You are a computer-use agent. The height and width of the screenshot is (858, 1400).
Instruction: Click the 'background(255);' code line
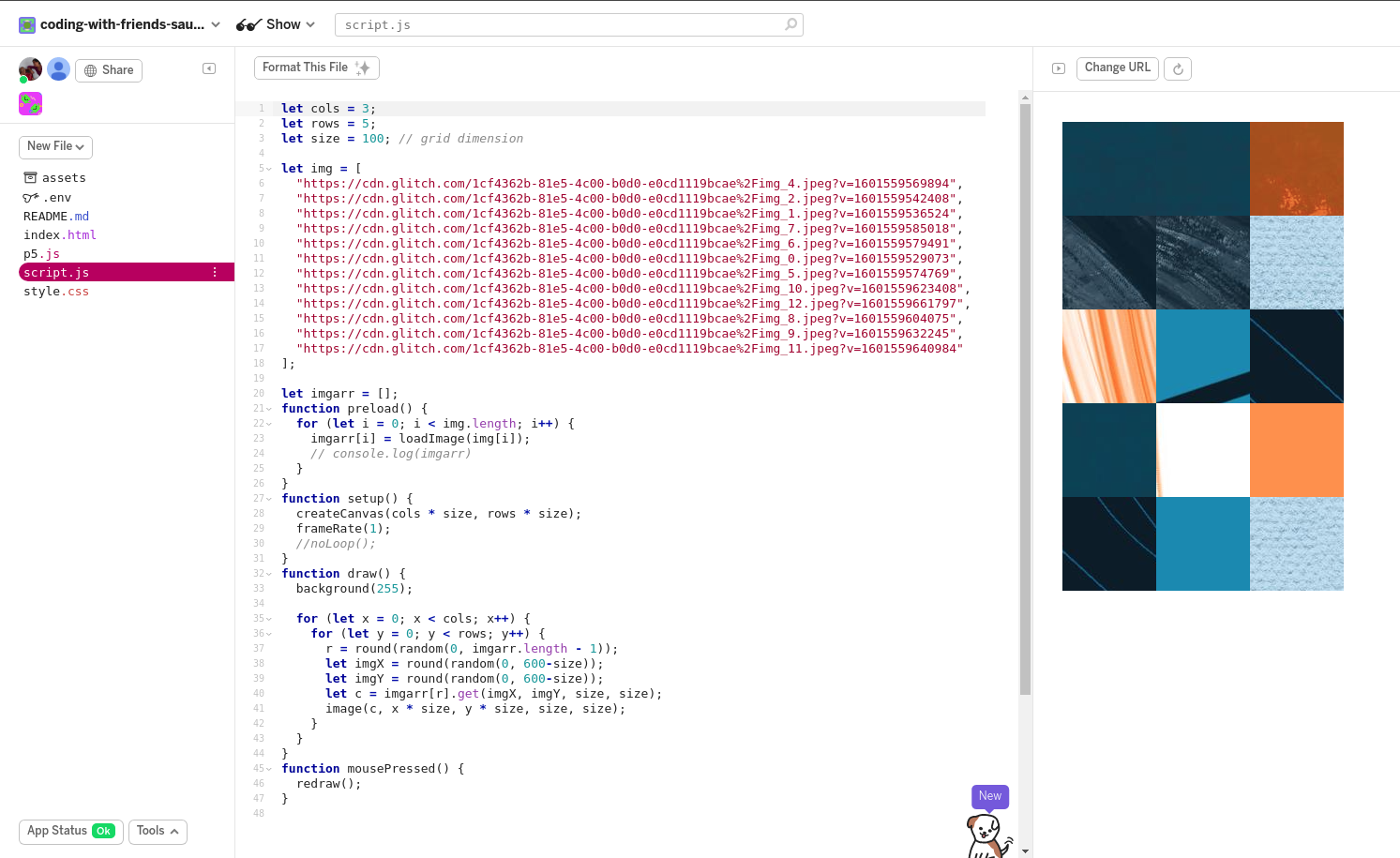(x=354, y=589)
